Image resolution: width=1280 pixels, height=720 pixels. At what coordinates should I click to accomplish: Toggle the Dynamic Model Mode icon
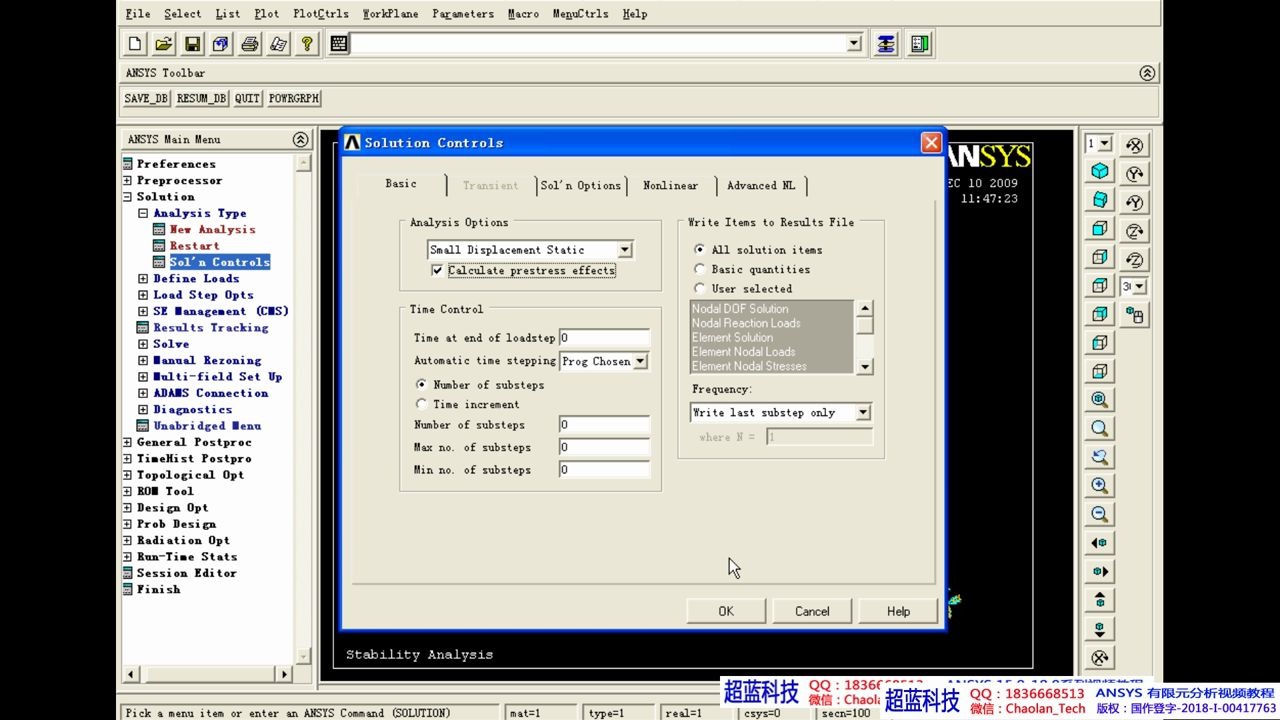pyautogui.click(x=1135, y=315)
